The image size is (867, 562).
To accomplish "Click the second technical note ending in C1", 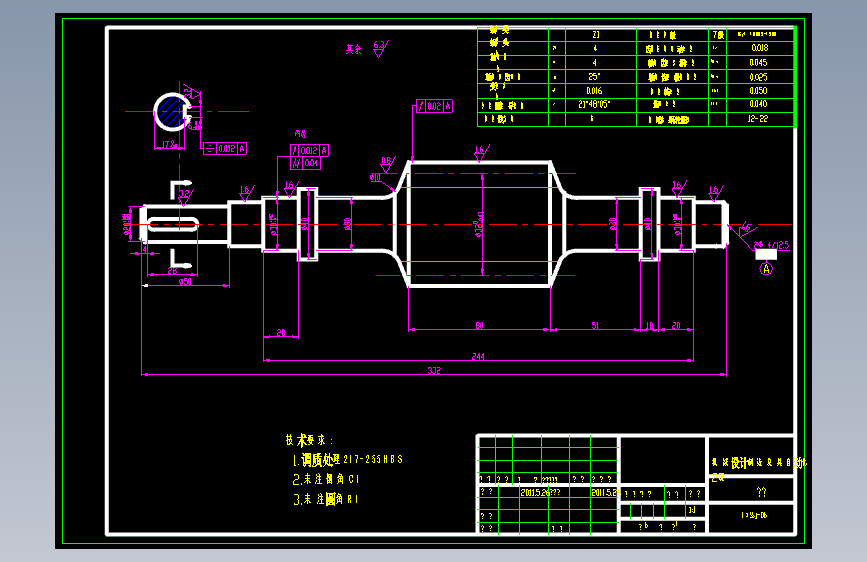I will [x=326, y=479].
